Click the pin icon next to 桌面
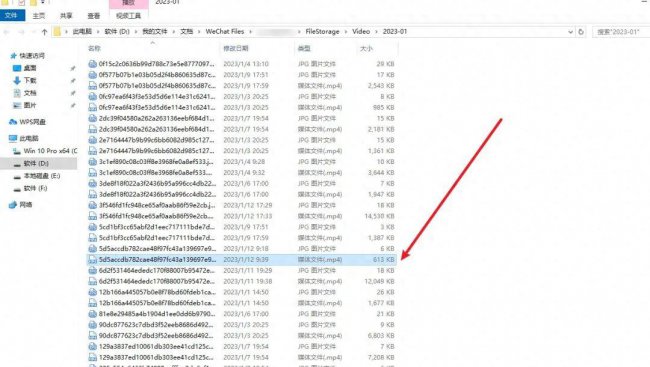 pyautogui.click(x=73, y=68)
